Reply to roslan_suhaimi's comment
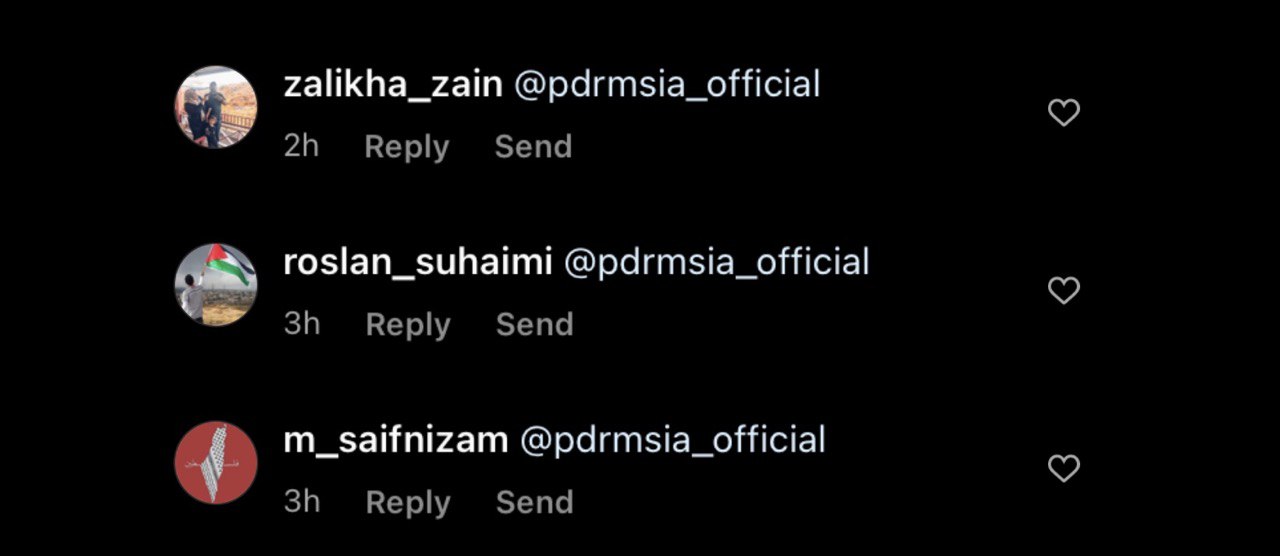This screenshot has height=556, width=1280. 408,326
